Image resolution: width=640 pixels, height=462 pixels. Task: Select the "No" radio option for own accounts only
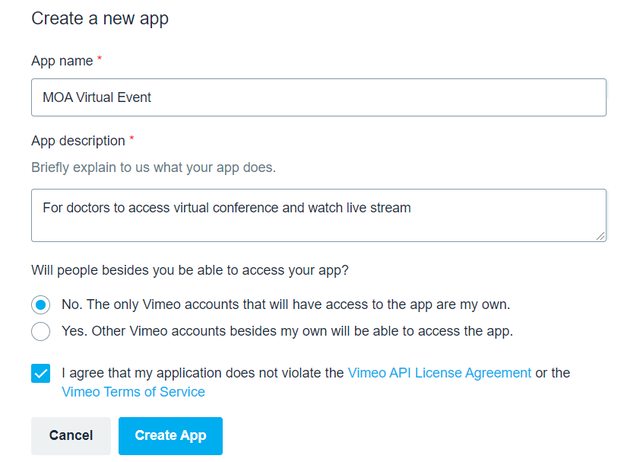pos(41,304)
